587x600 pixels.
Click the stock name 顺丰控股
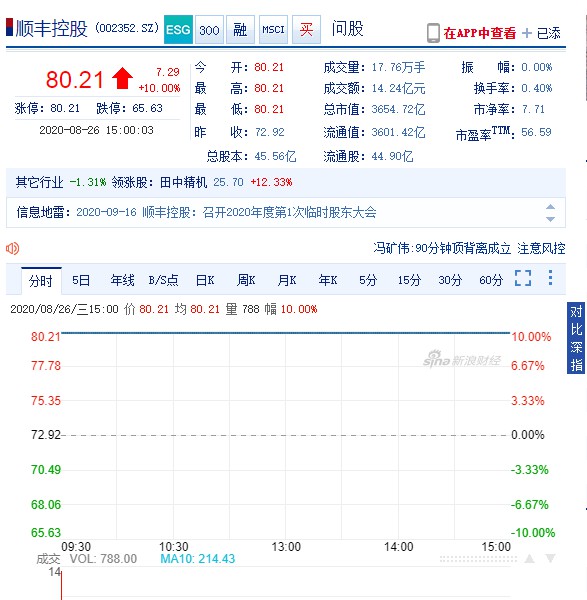click(52, 29)
